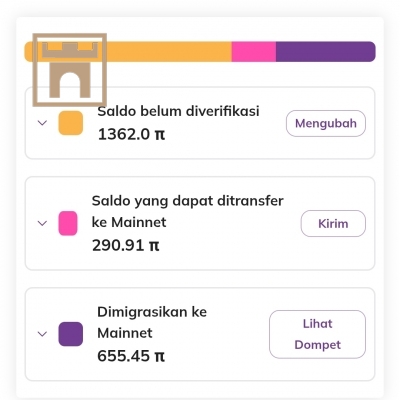Expand the Dimigrasikan ke Mainnet chevron
This screenshot has width=400, height=400.
click(x=42, y=334)
